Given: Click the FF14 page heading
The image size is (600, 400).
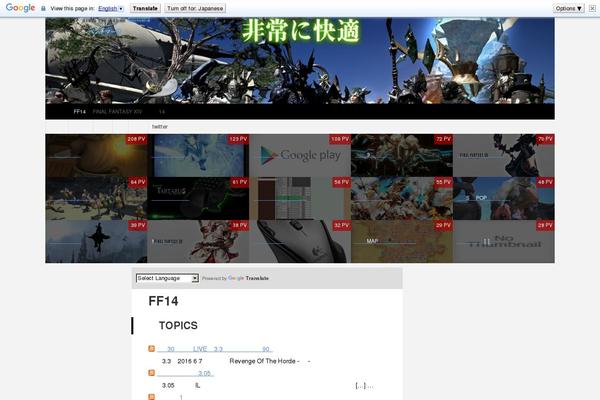Looking at the screenshot, I should pyautogui.click(x=163, y=301).
